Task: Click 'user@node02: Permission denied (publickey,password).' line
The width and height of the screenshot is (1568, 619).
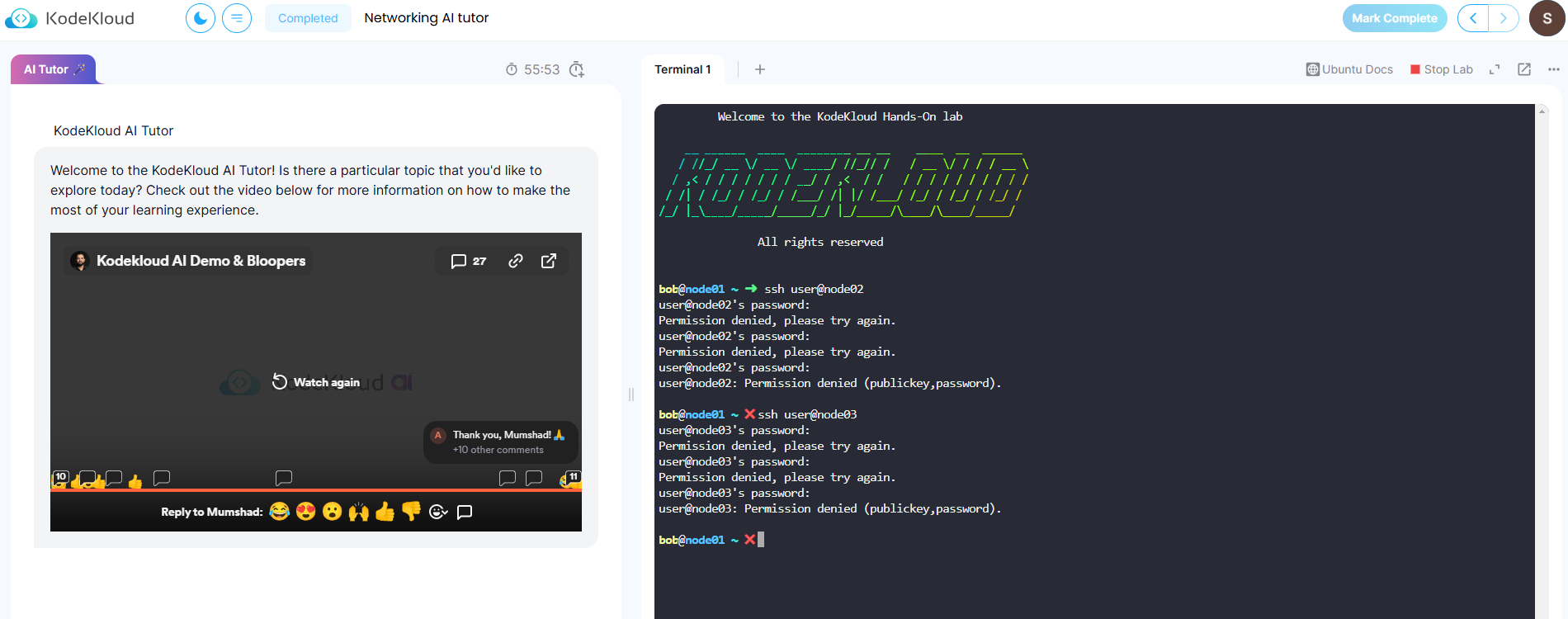Action: [x=829, y=383]
